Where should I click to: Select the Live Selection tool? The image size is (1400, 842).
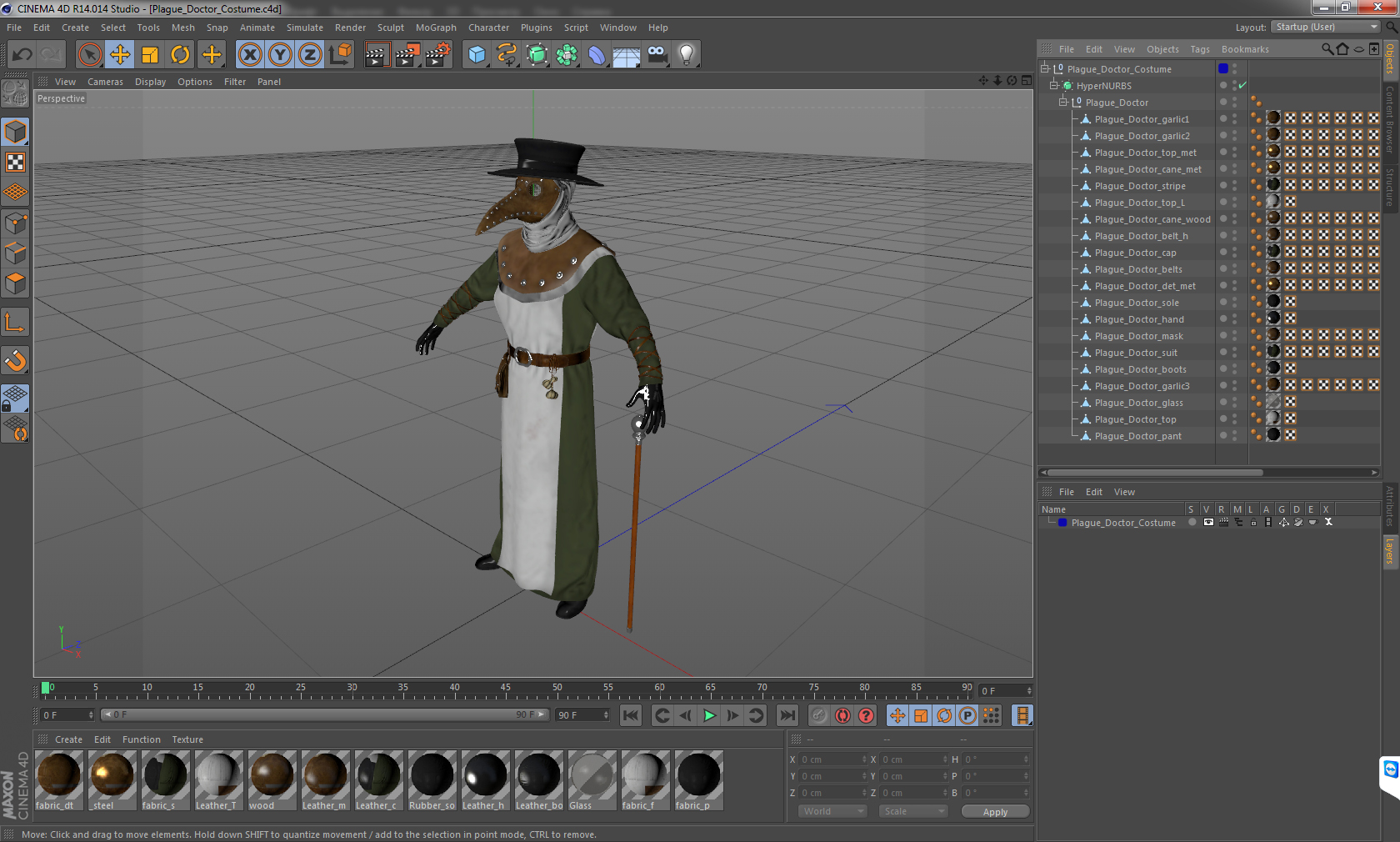point(90,55)
